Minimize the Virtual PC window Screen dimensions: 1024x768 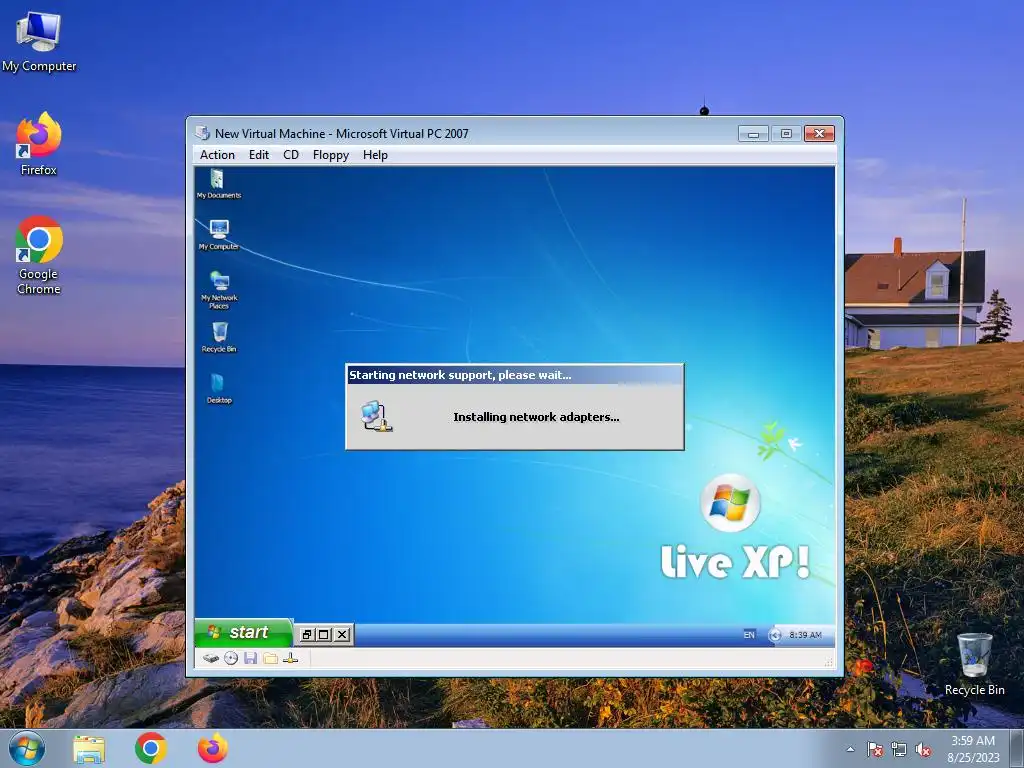(x=753, y=134)
